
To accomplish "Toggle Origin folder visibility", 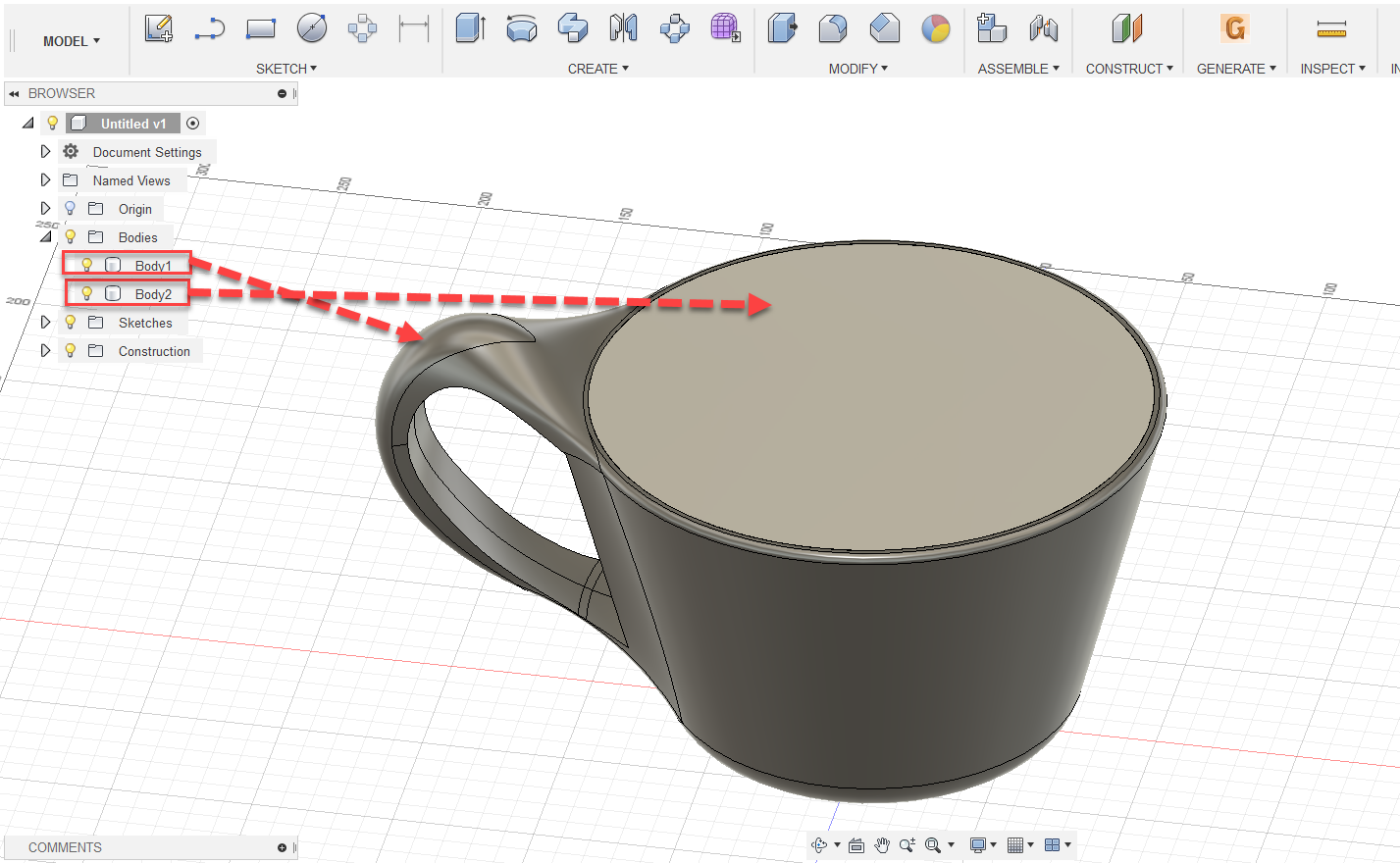I will (x=69, y=208).
